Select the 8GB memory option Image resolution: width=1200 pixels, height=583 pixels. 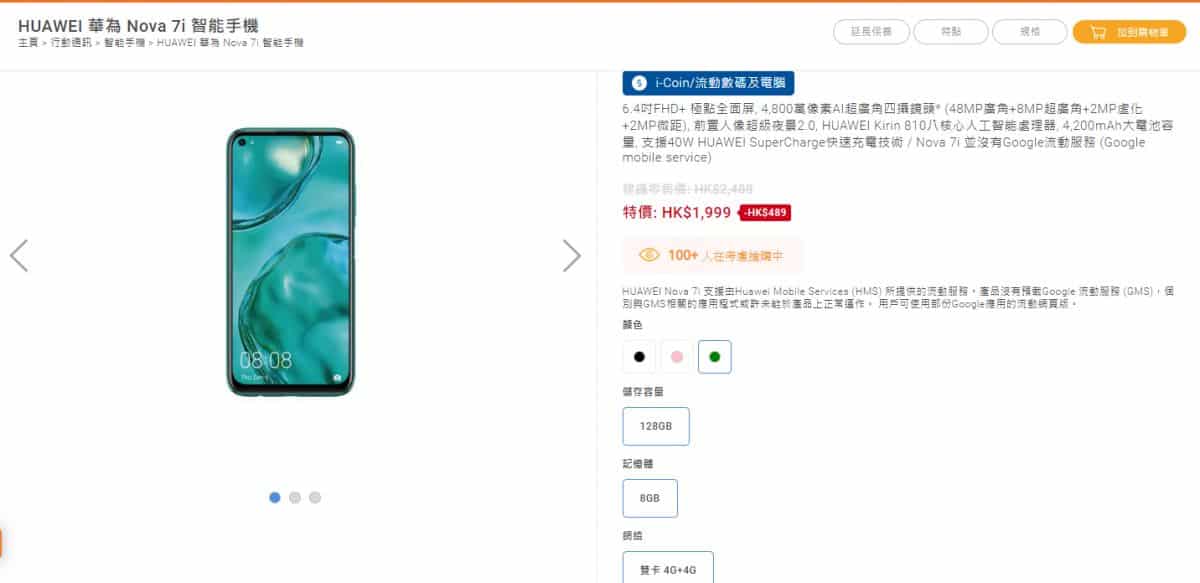click(x=650, y=498)
